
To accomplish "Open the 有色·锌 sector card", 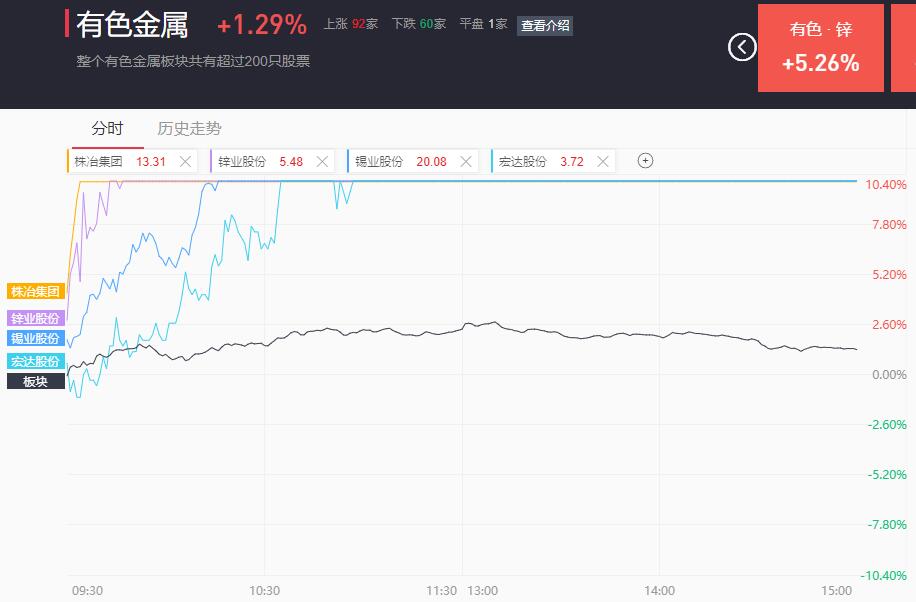I will coord(821,48).
